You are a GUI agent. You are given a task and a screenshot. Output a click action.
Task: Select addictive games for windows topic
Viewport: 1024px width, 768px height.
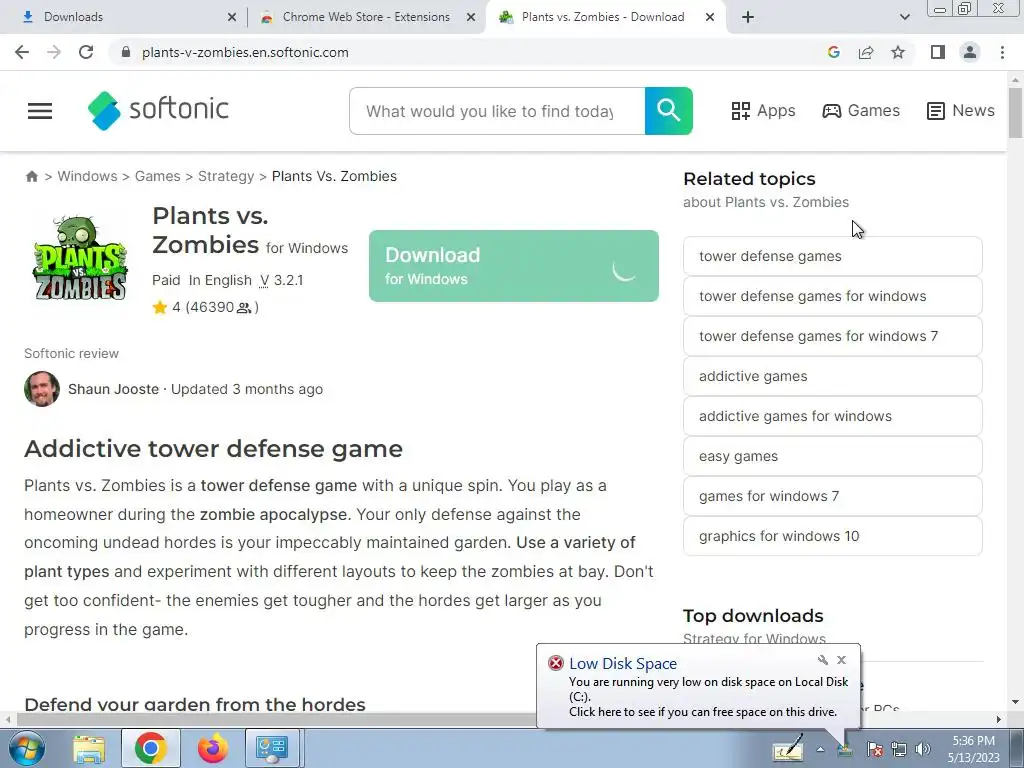[833, 416]
